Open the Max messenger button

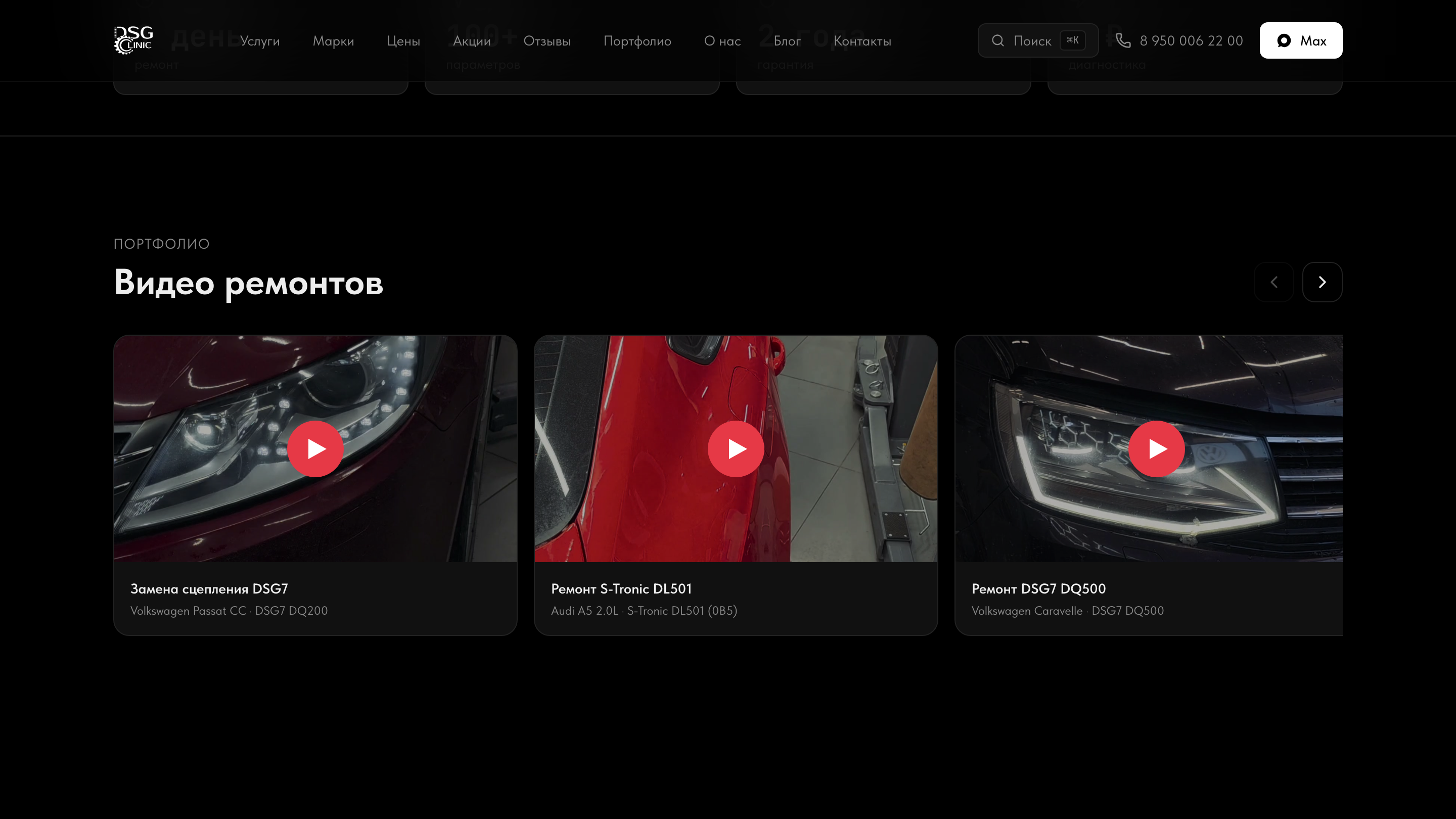pos(1301,40)
